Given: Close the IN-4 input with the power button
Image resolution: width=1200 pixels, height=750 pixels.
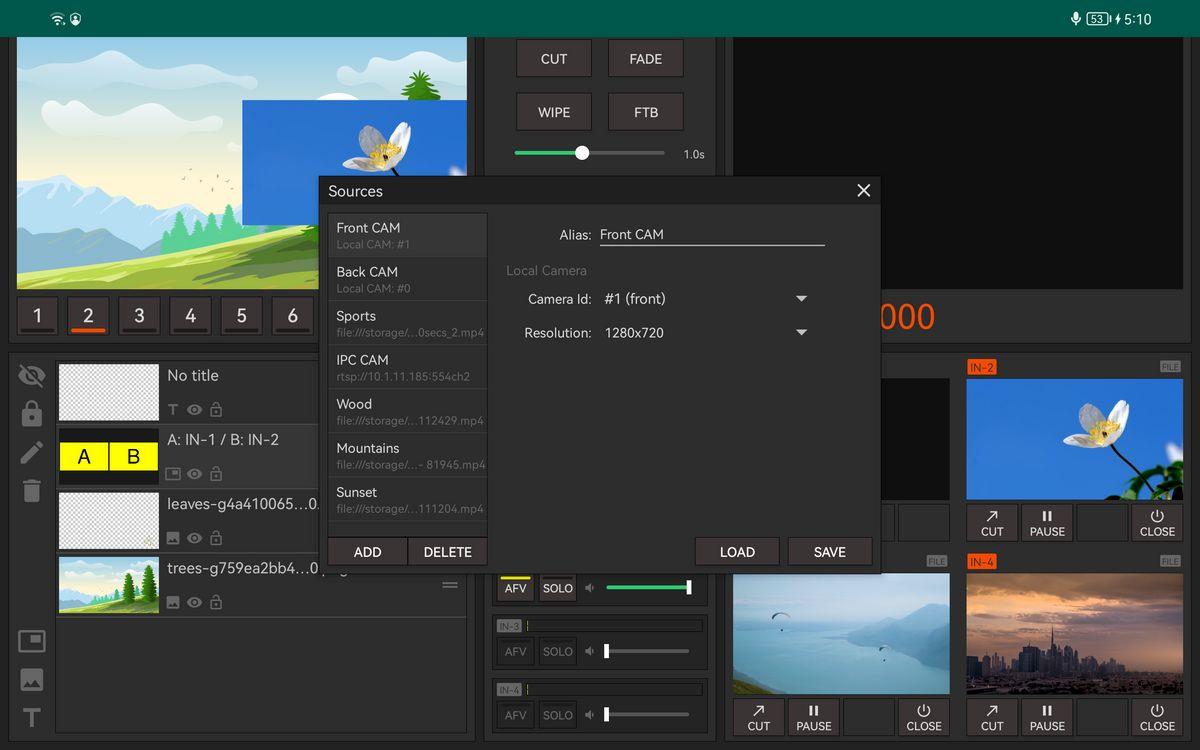Looking at the screenshot, I should [x=1157, y=718].
